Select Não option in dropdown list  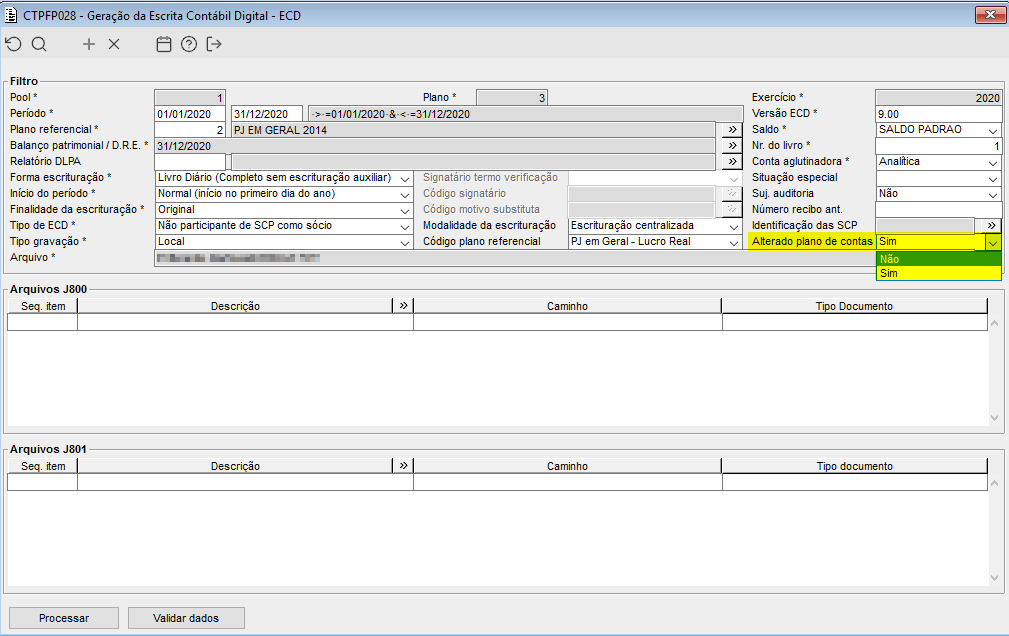939,259
